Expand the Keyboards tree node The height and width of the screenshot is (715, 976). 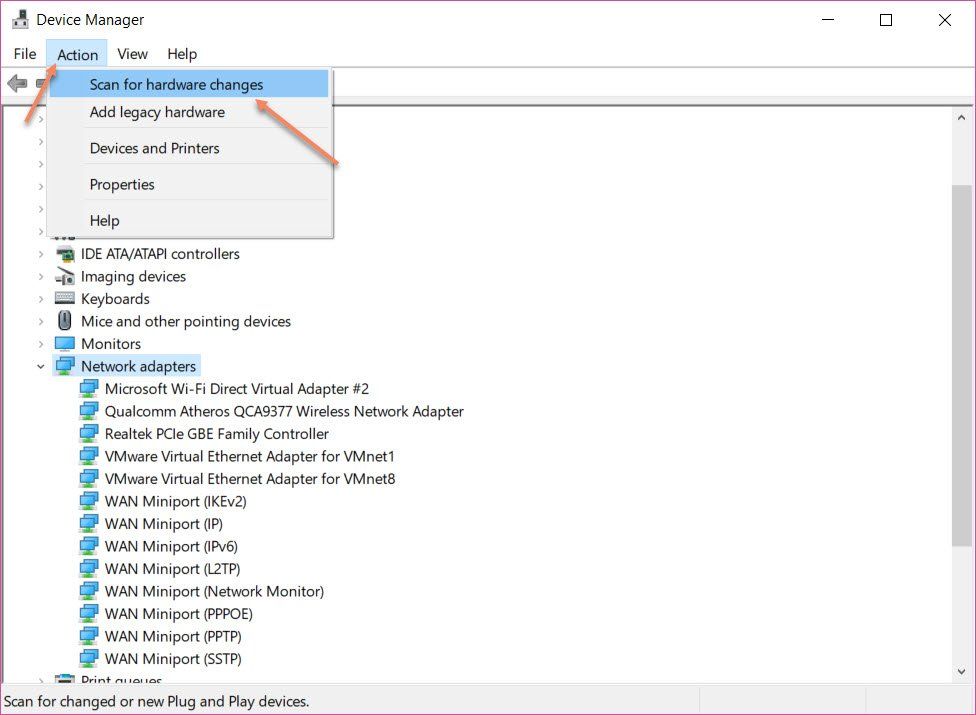pos(41,299)
